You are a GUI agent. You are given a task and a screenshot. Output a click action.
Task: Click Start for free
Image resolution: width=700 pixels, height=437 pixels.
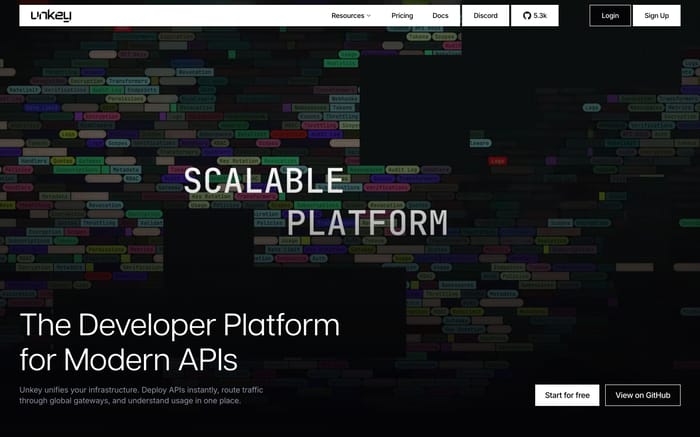tap(567, 395)
